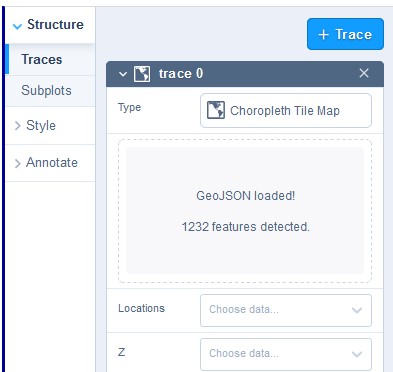This screenshot has width=393, height=372.
Task: Collapse trace 0 using its chevron
Action: pyautogui.click(x=123, y=74)
